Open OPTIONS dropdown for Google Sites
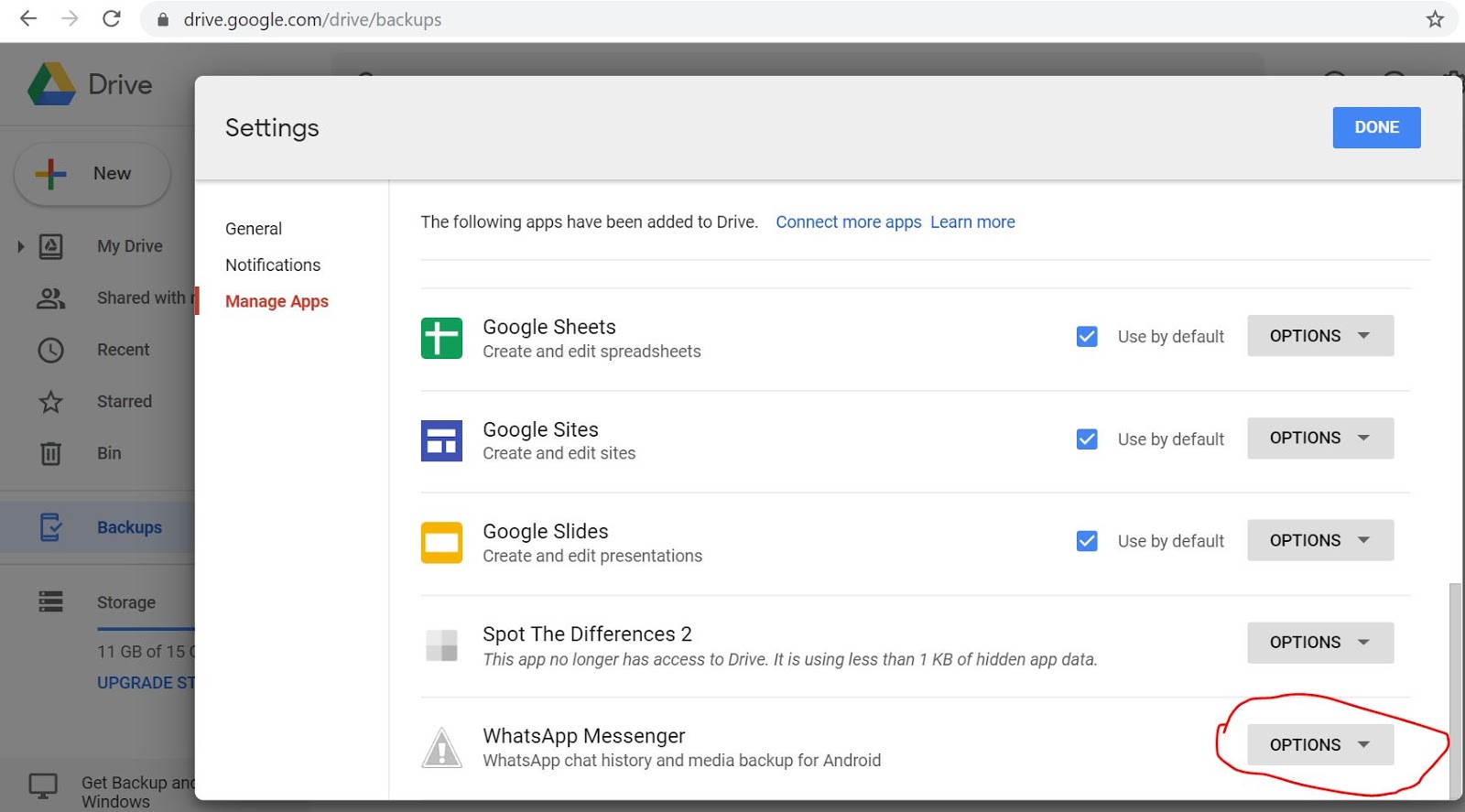This screenshot has width=1465, height=812. pyautogui.click(x=1320, y=438)
